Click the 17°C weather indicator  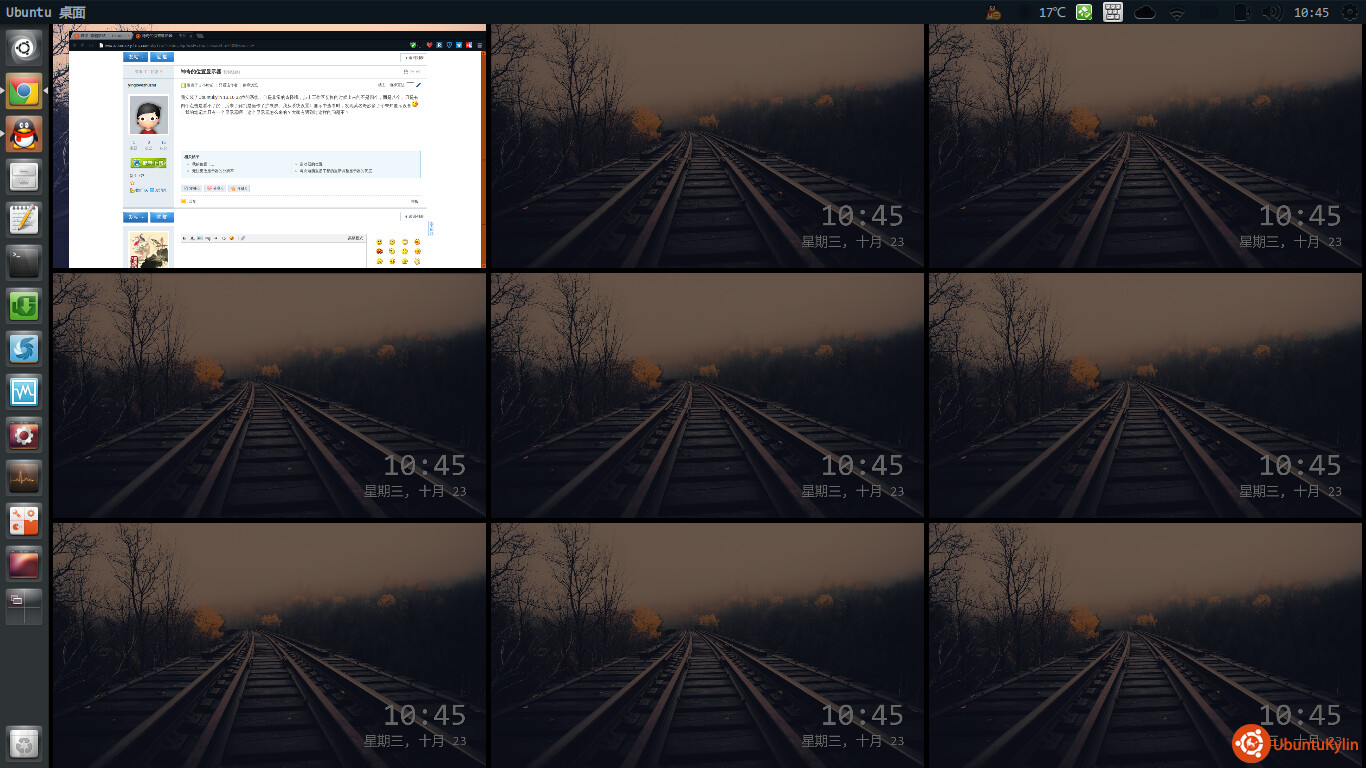(1052, 12)
